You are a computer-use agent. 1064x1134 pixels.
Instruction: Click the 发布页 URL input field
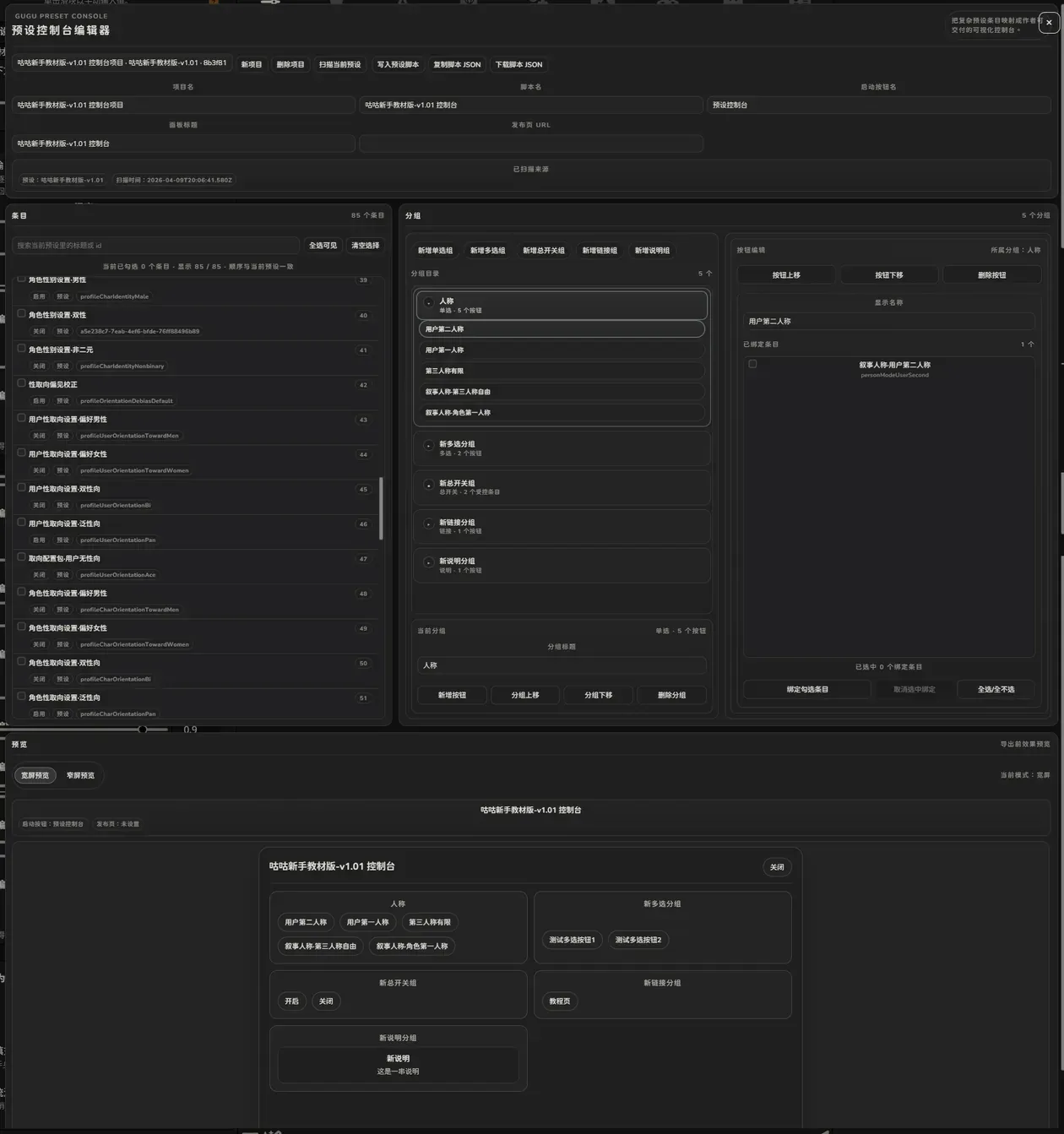[531, 144]
